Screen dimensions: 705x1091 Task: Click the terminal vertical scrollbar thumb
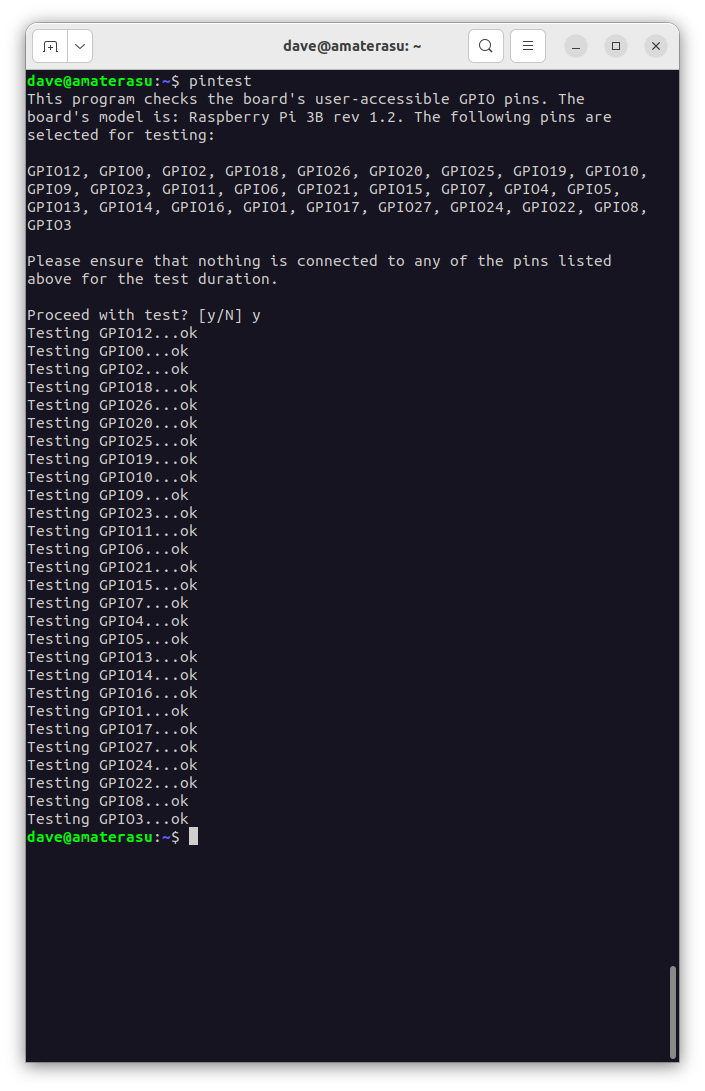(673, 1010)
